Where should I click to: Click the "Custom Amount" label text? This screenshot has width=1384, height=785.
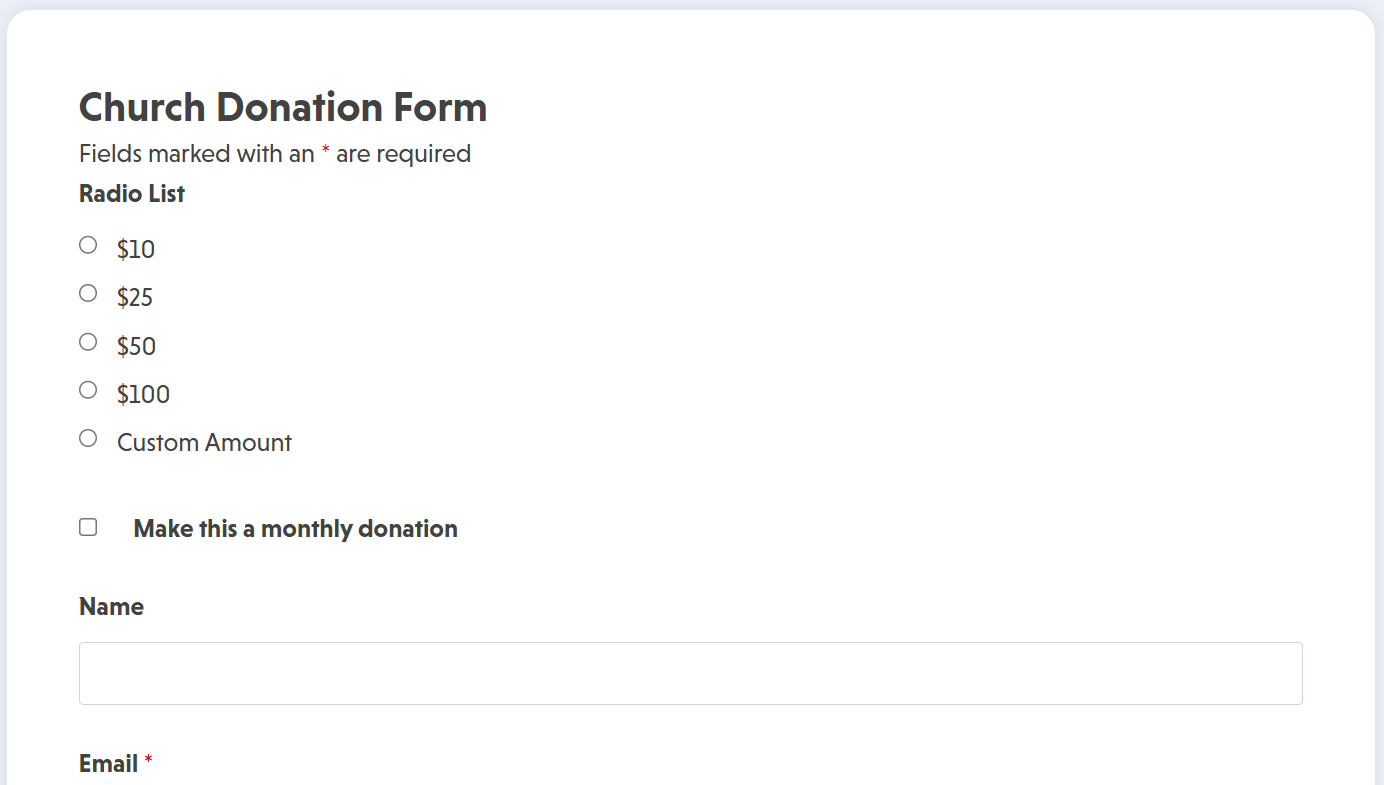click(x=204, y=442)
